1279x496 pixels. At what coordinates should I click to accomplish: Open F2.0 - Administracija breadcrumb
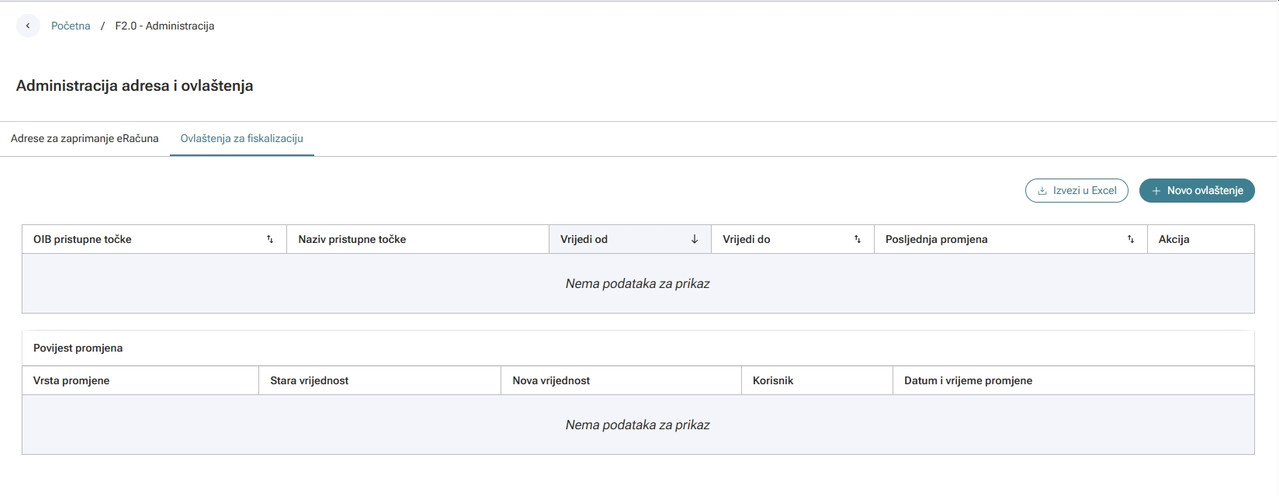click(164, 26)
